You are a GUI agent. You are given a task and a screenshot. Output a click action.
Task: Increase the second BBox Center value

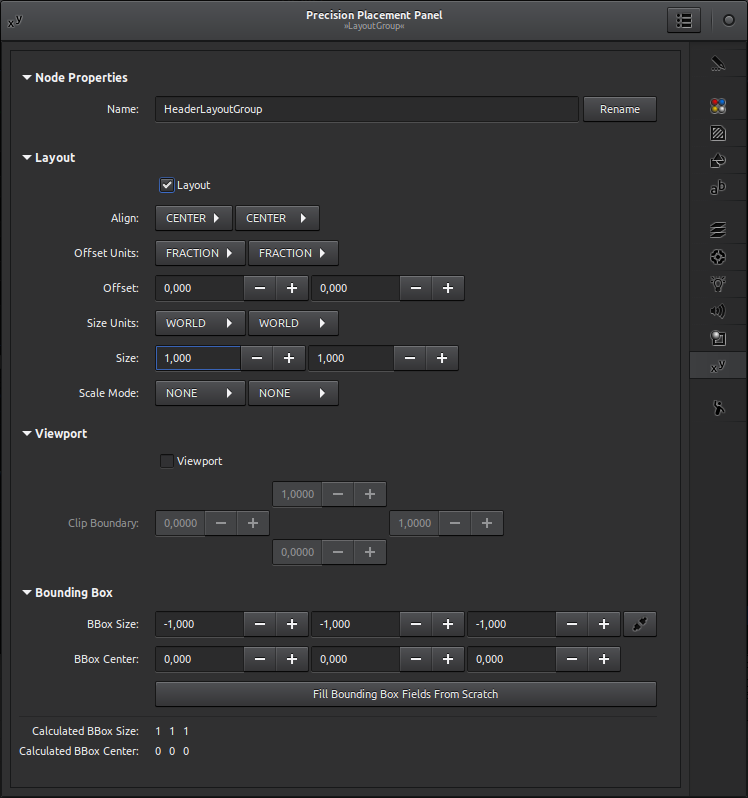coord(448,659)
